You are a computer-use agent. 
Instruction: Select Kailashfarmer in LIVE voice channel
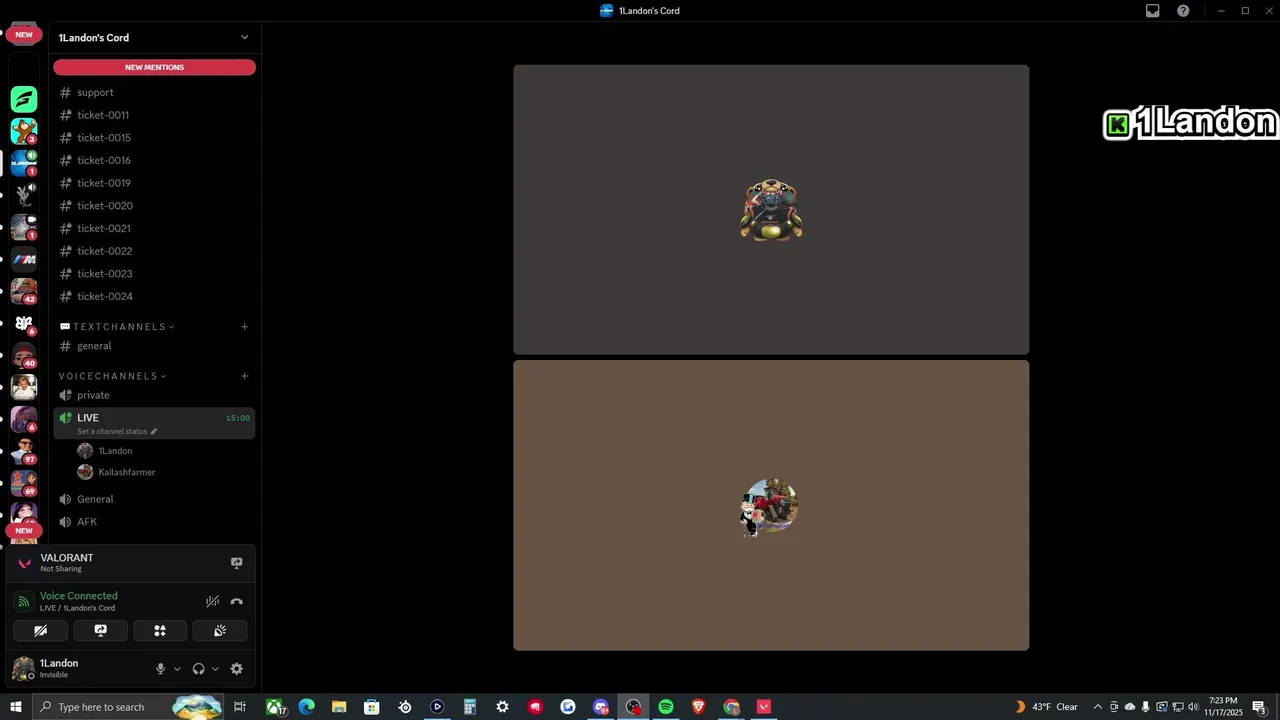(x=164, y=472)
